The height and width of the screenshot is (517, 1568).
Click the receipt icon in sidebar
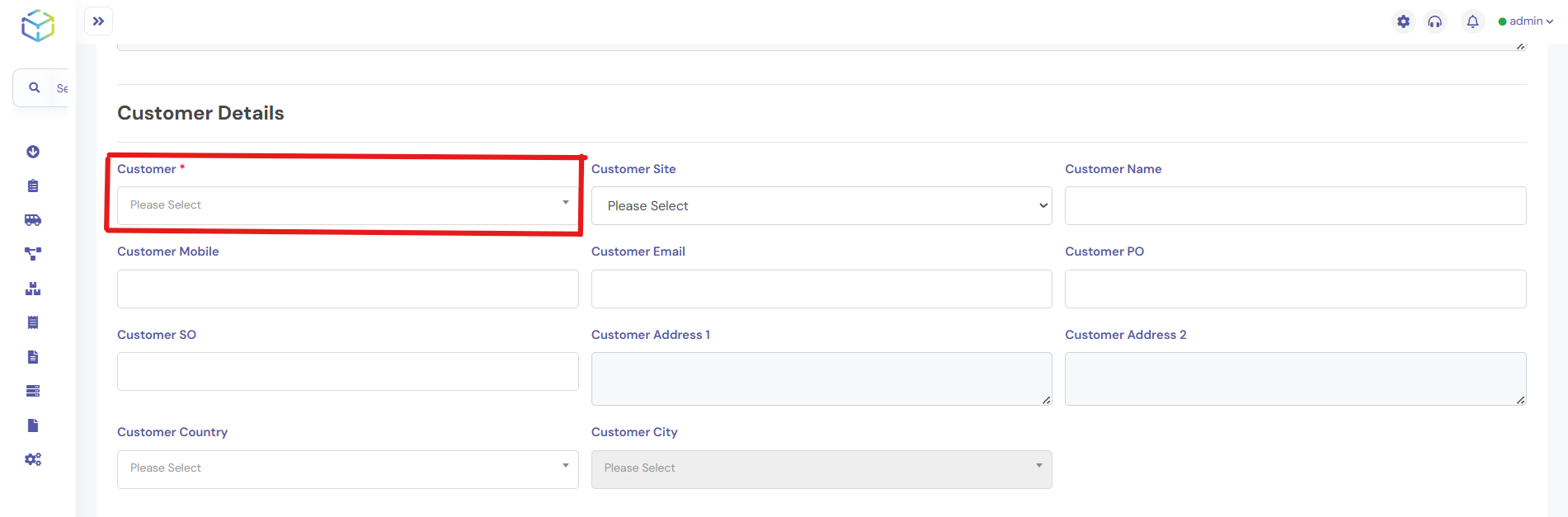(33, 322)
